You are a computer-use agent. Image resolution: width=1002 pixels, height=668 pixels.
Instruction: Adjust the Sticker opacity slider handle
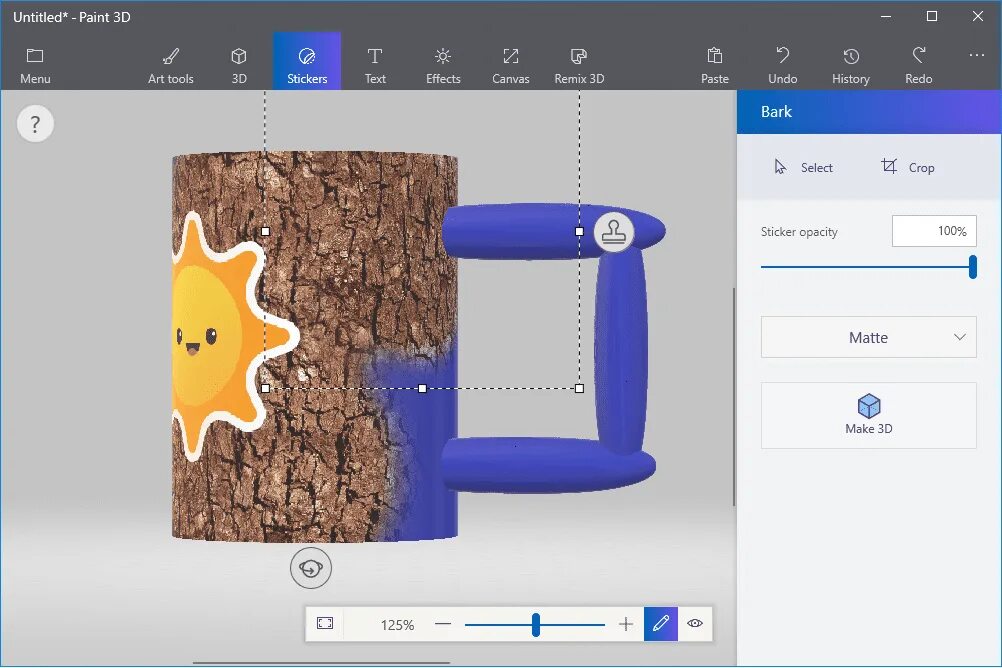pos(973,267)
